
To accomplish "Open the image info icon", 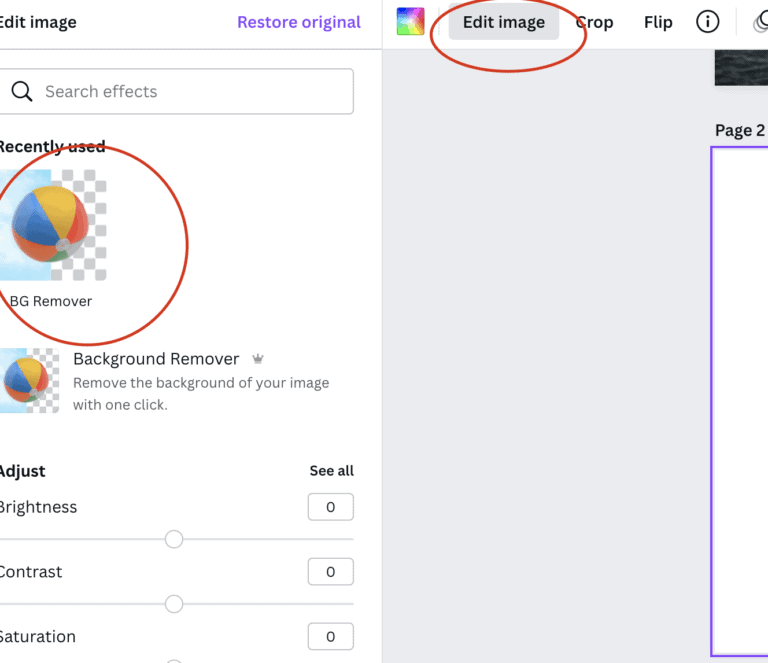I will coord(707,22).
